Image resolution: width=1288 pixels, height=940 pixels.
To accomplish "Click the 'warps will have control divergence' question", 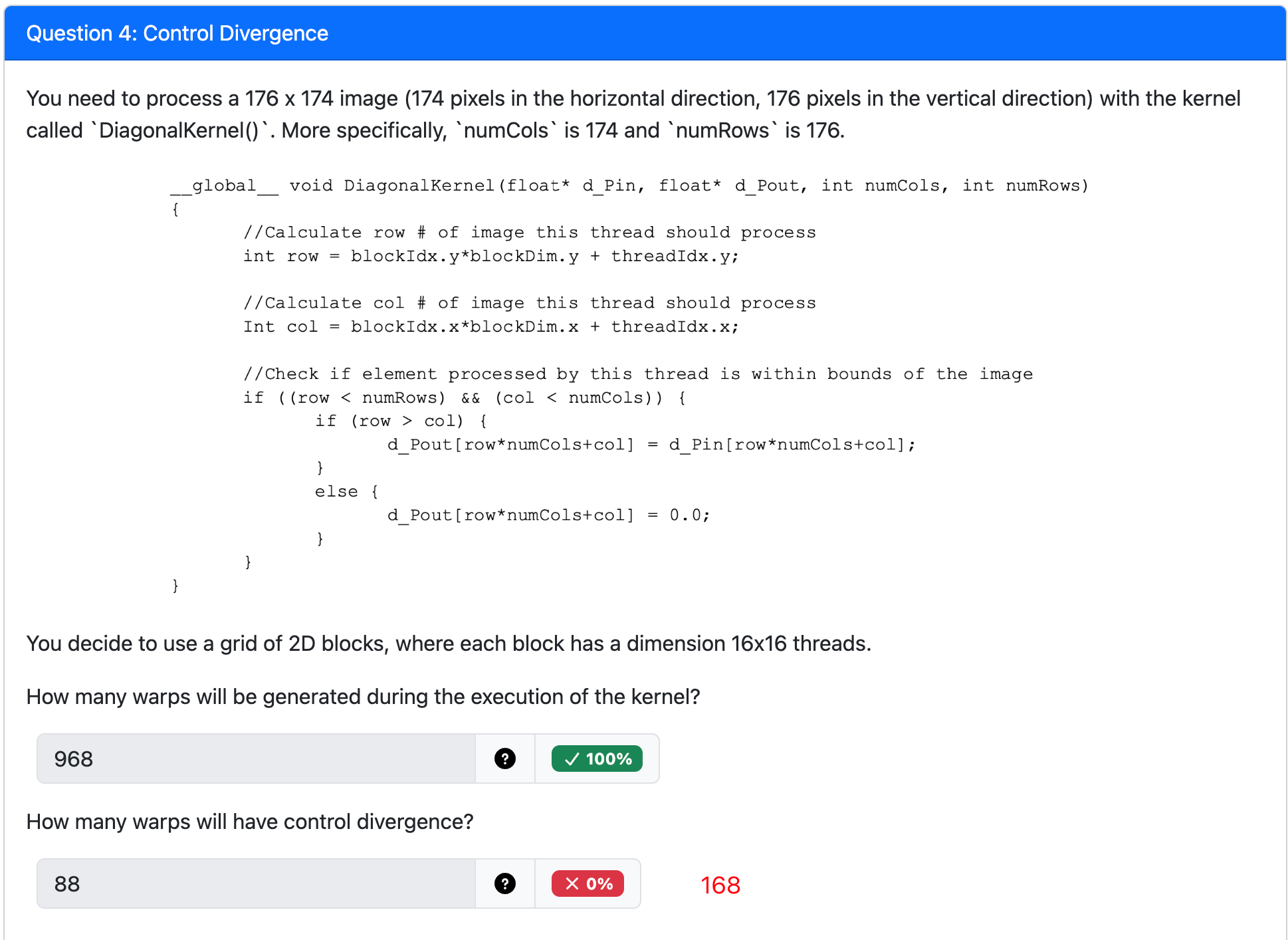I will 250,822.
